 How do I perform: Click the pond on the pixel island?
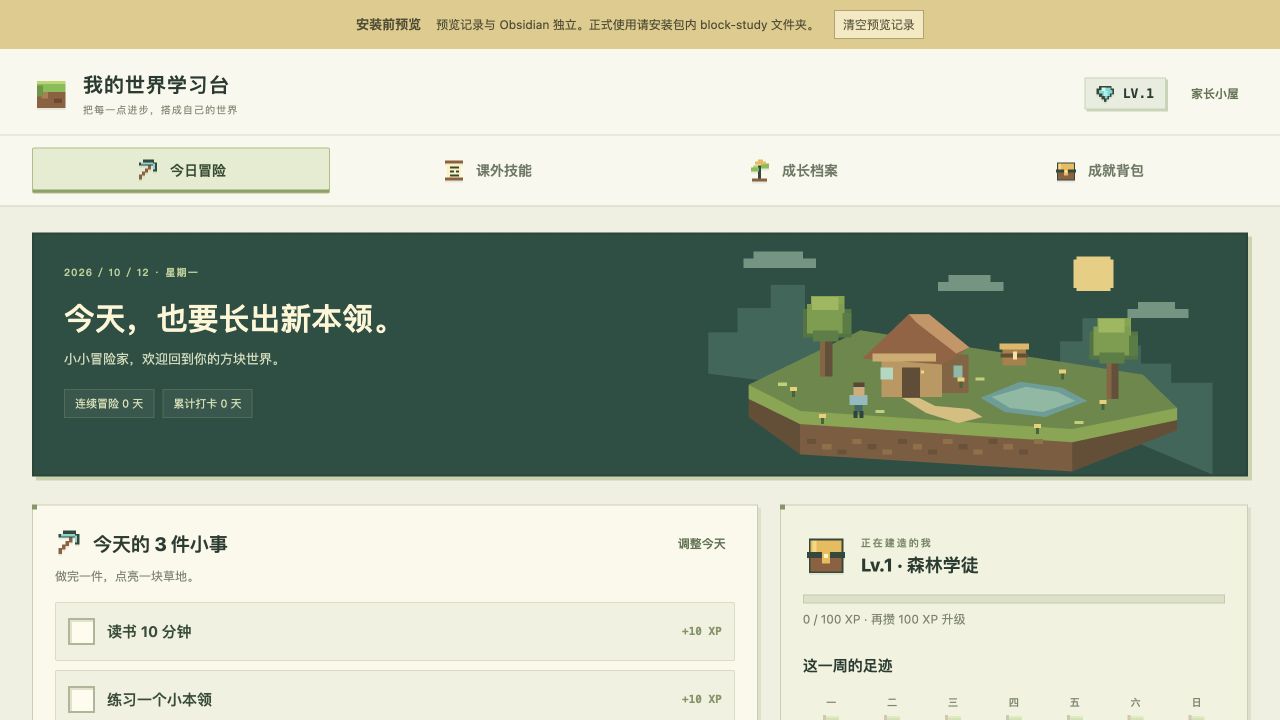(1034, 400)
